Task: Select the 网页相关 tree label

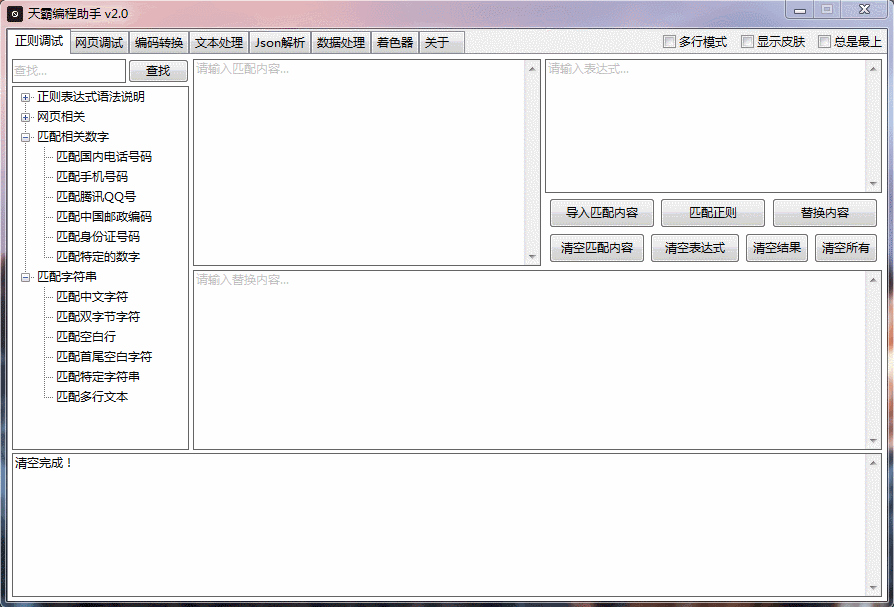Action: tap(61, 117)
